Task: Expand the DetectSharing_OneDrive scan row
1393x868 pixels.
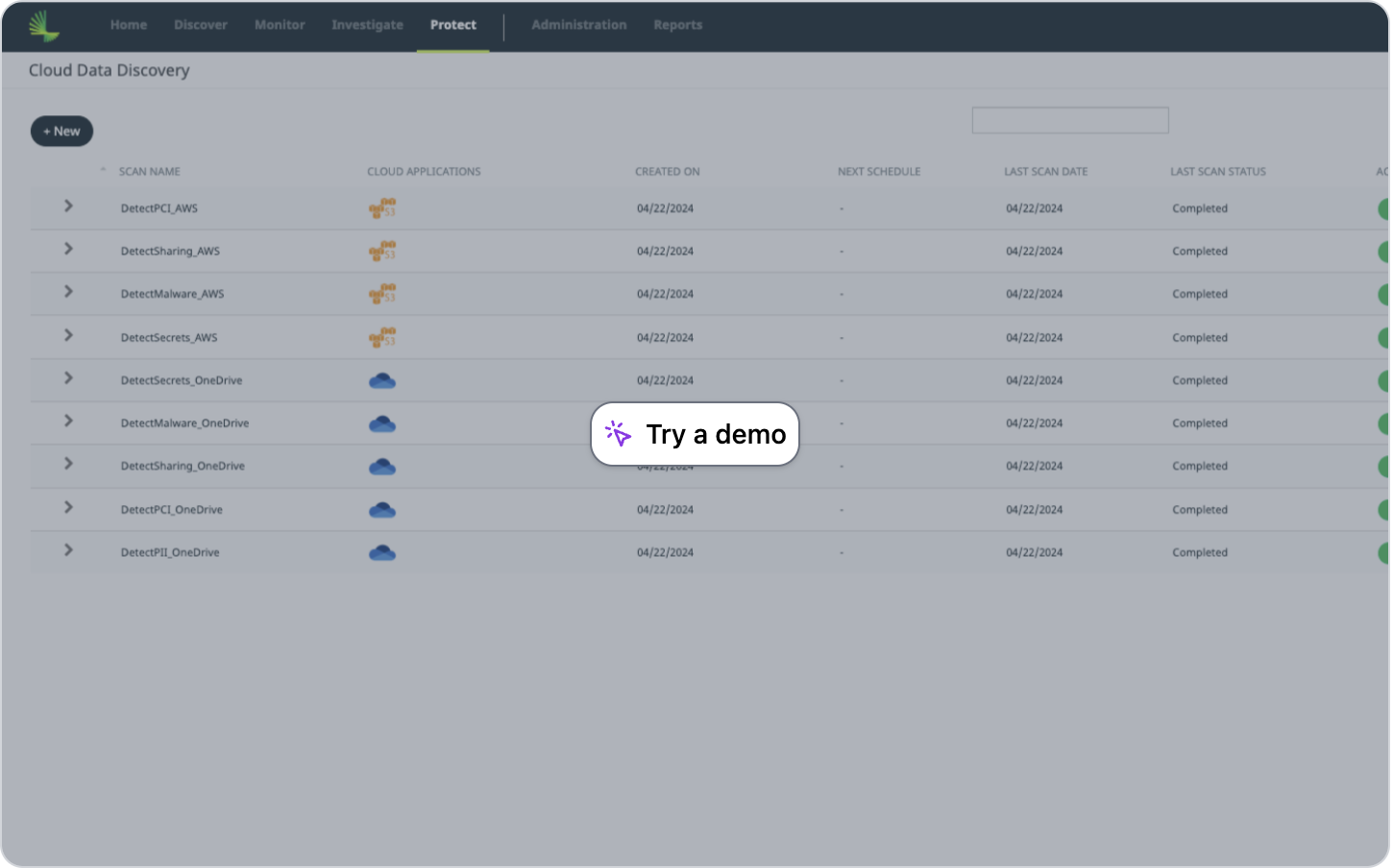Action: click(67, 463)
